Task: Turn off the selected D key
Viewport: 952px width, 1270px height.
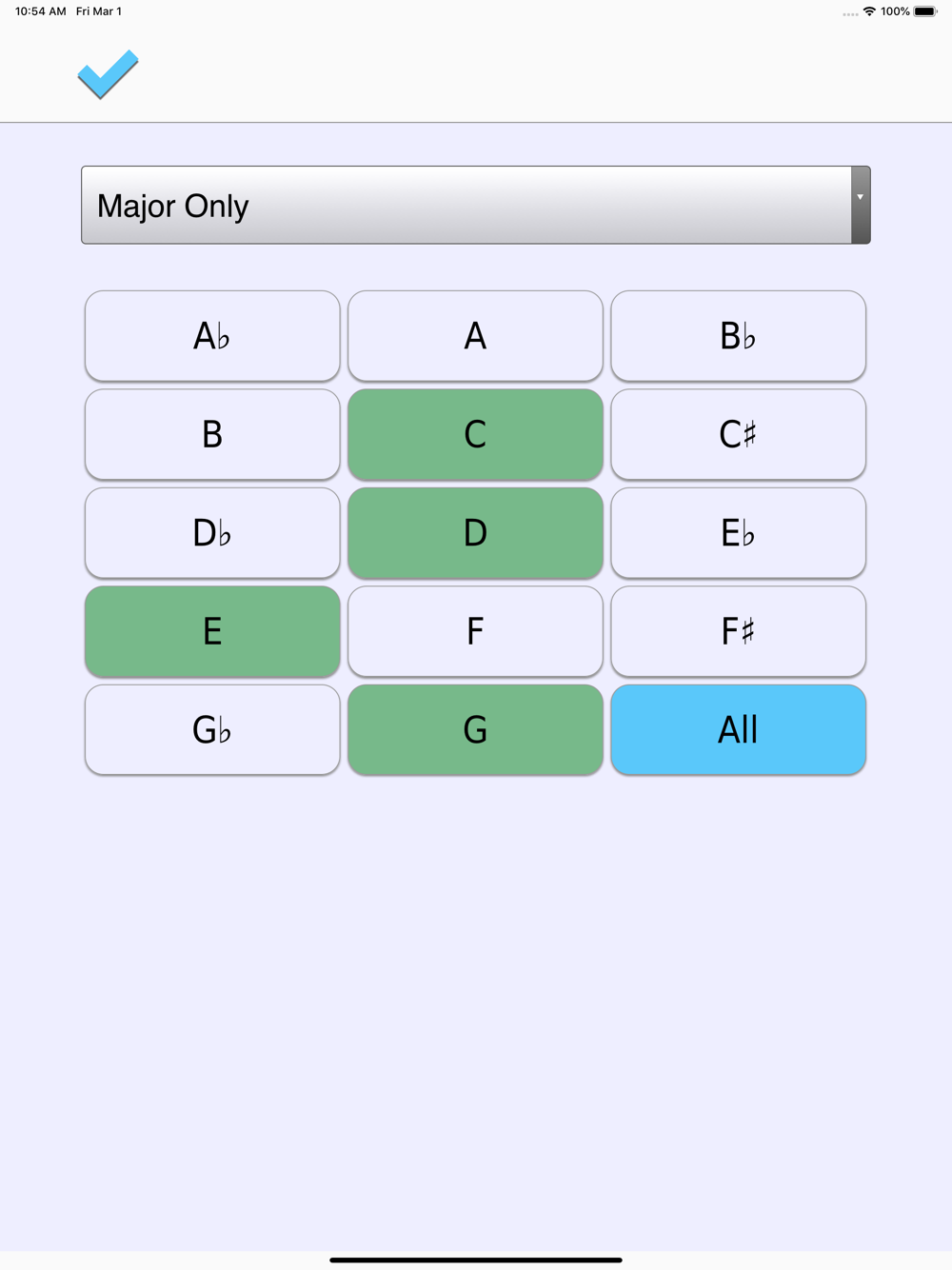Action: tap(475, 533)
